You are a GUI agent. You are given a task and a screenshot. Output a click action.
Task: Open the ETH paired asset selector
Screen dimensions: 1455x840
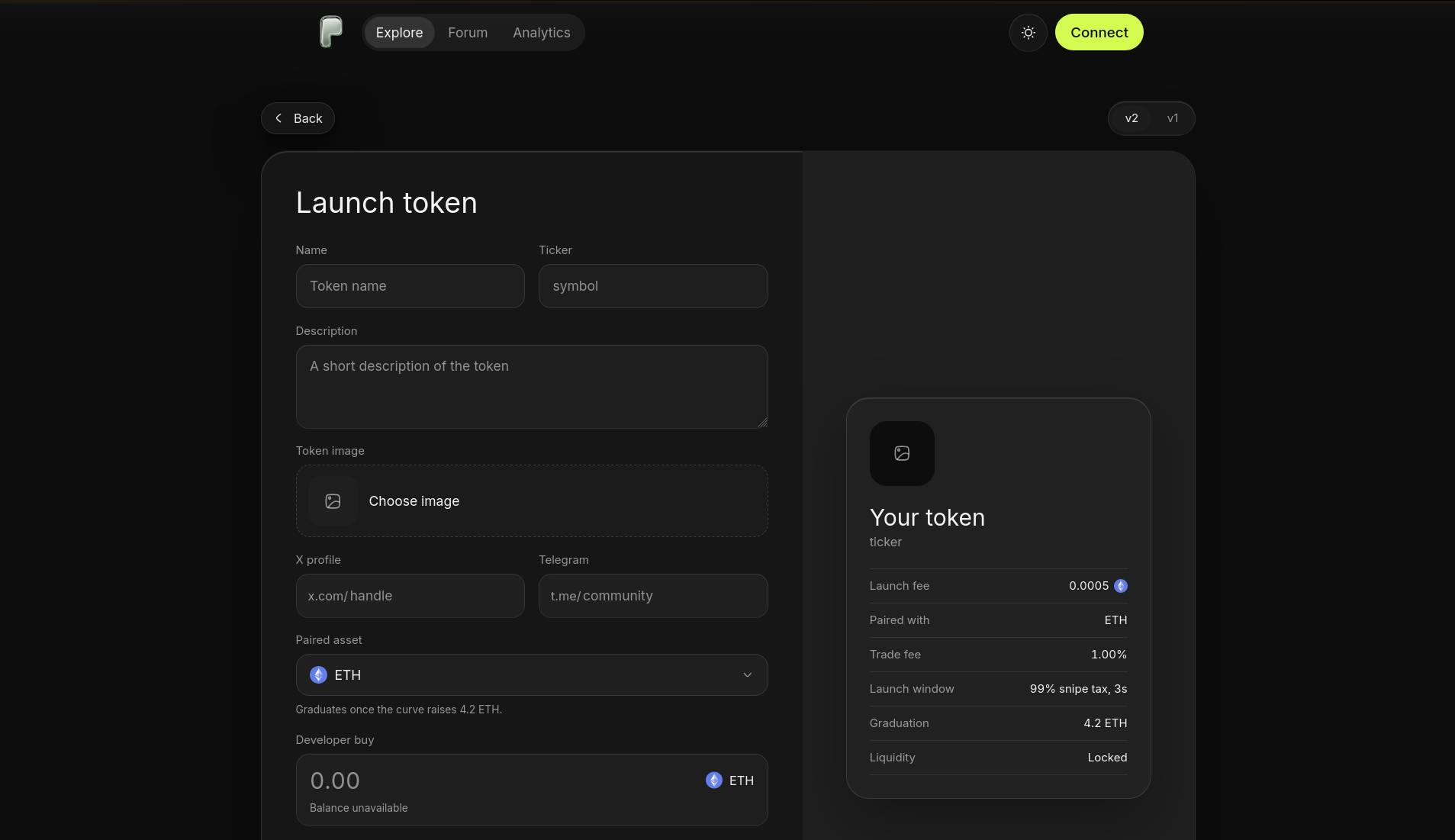click(531, 675)
